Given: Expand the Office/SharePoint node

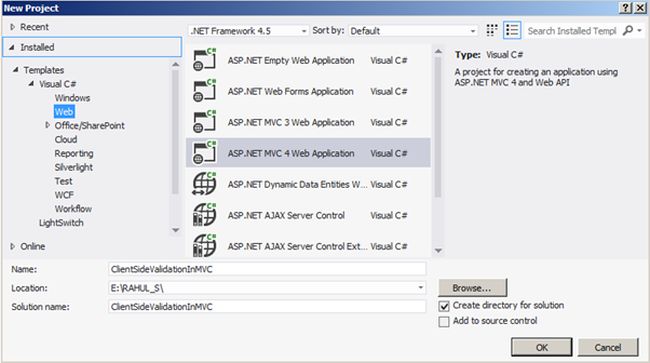Looking at the screenshot, I should click(47, 125).
